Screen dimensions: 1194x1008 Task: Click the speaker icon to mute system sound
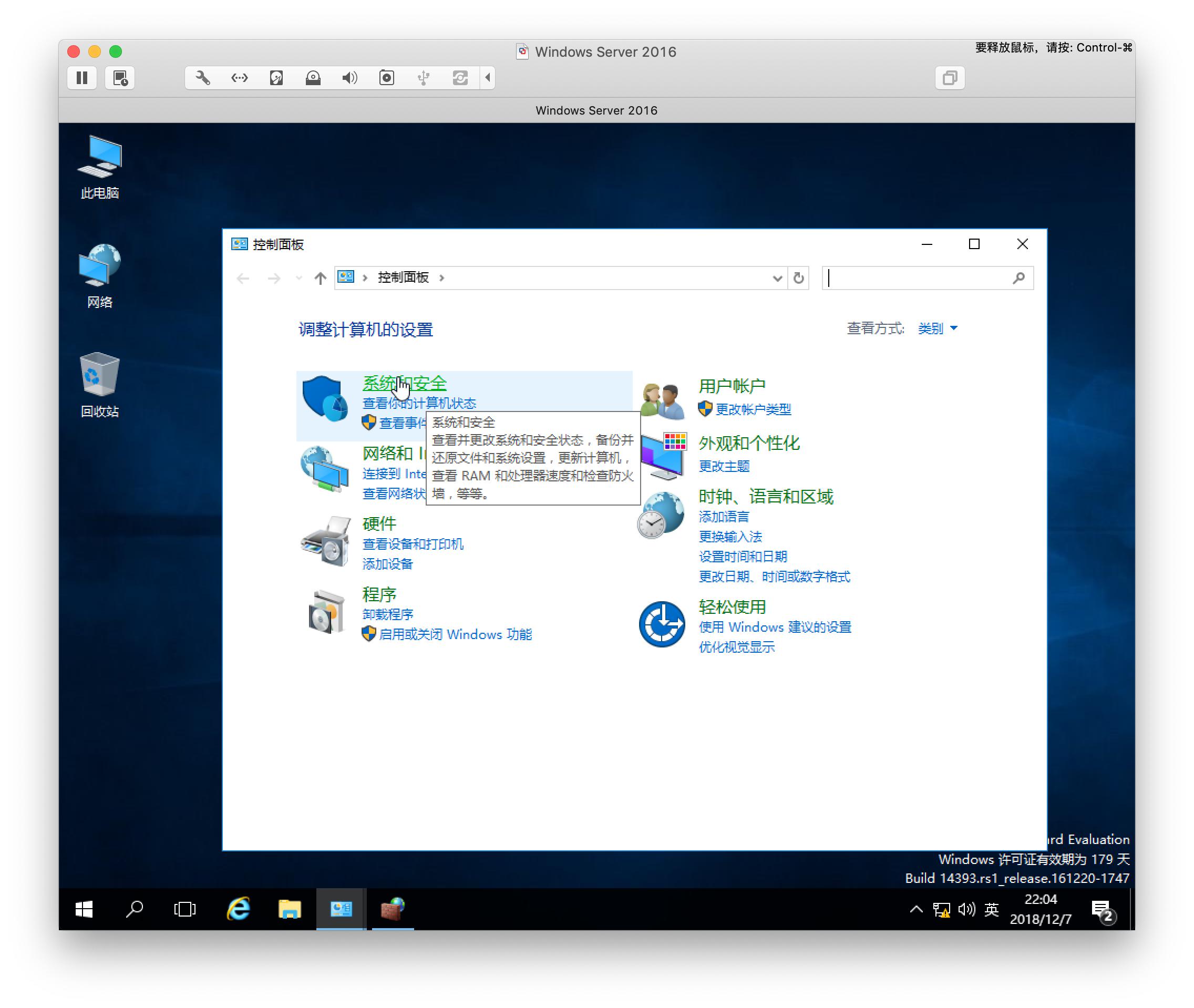[966, 909]
